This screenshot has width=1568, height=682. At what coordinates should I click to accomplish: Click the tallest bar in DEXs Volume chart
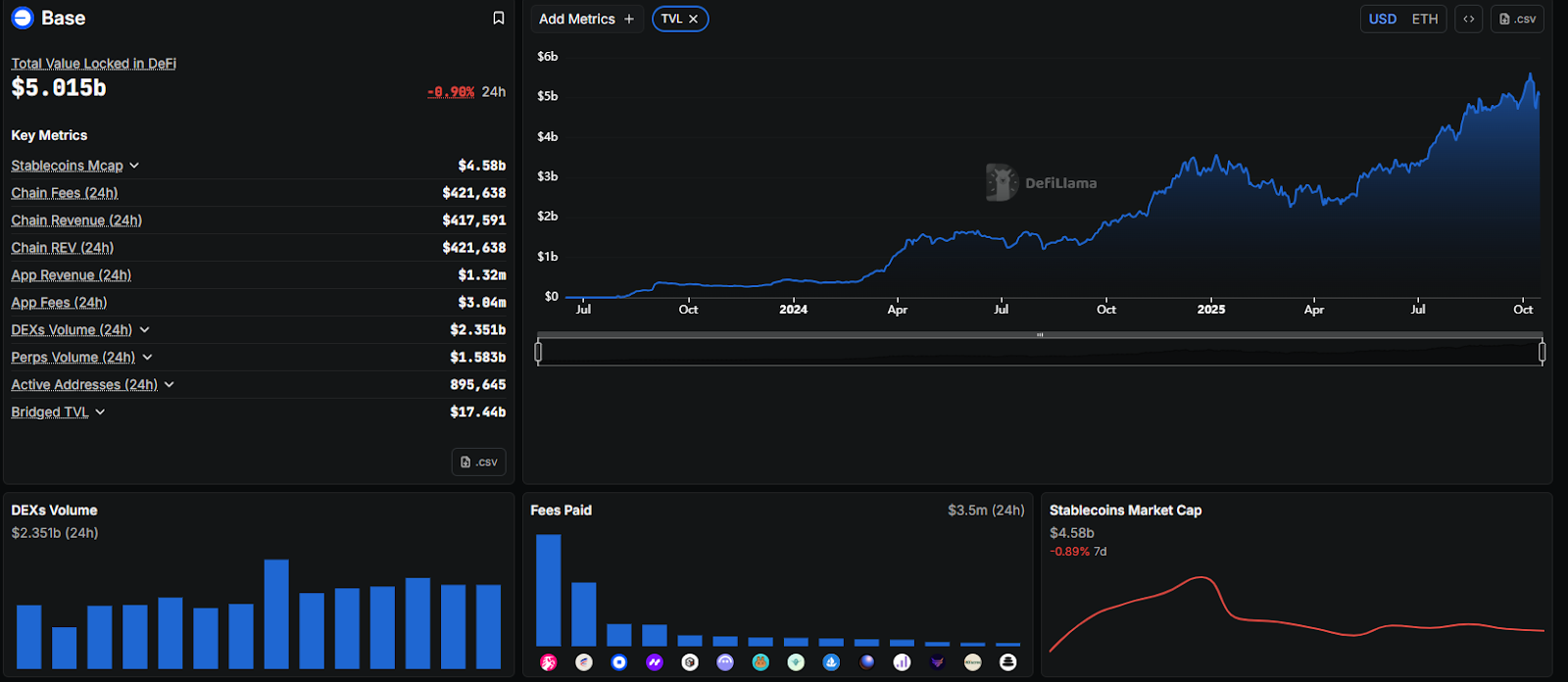click(x=276, y=613)
